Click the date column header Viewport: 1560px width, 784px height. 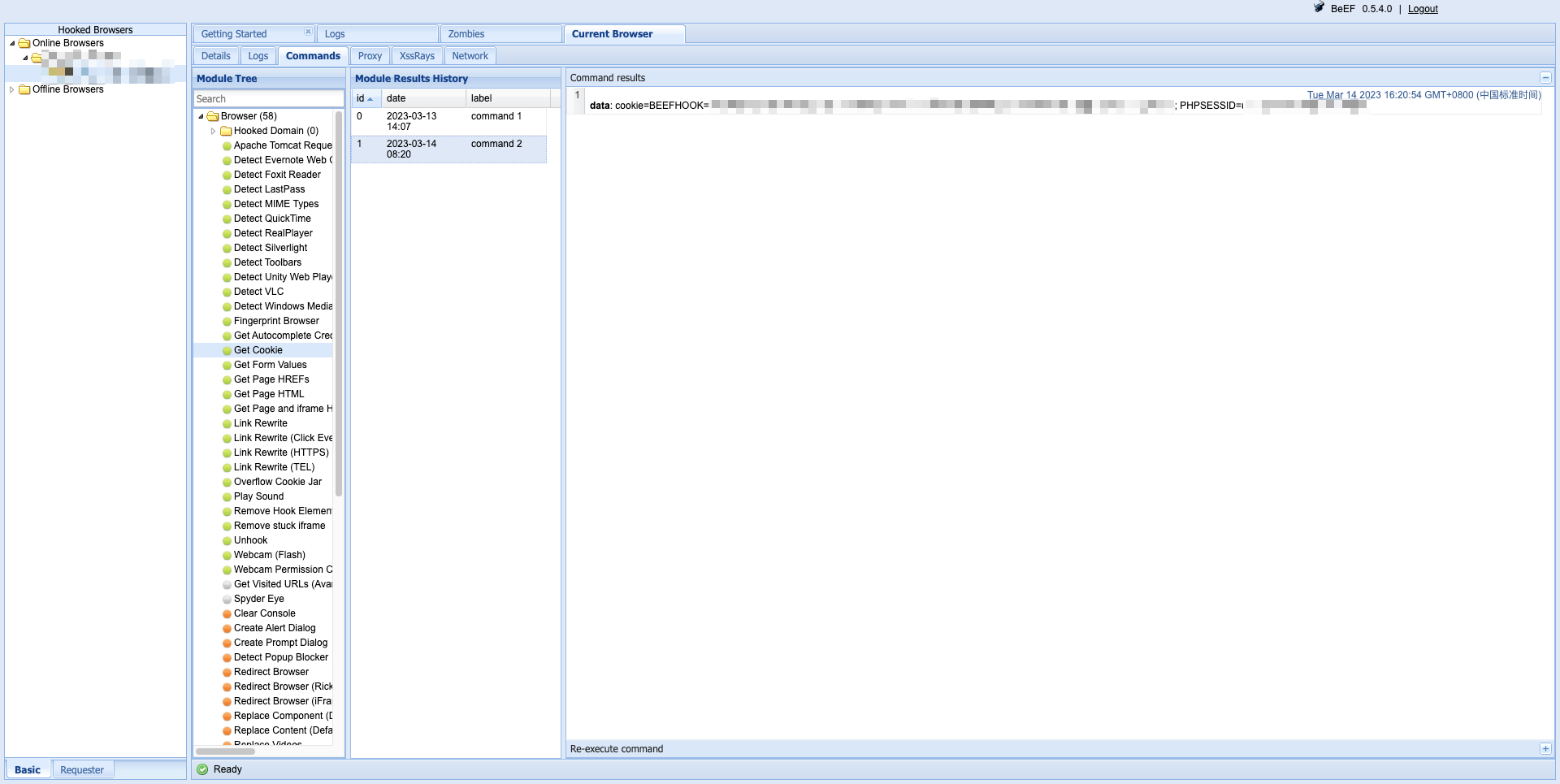tap(423, 98)
